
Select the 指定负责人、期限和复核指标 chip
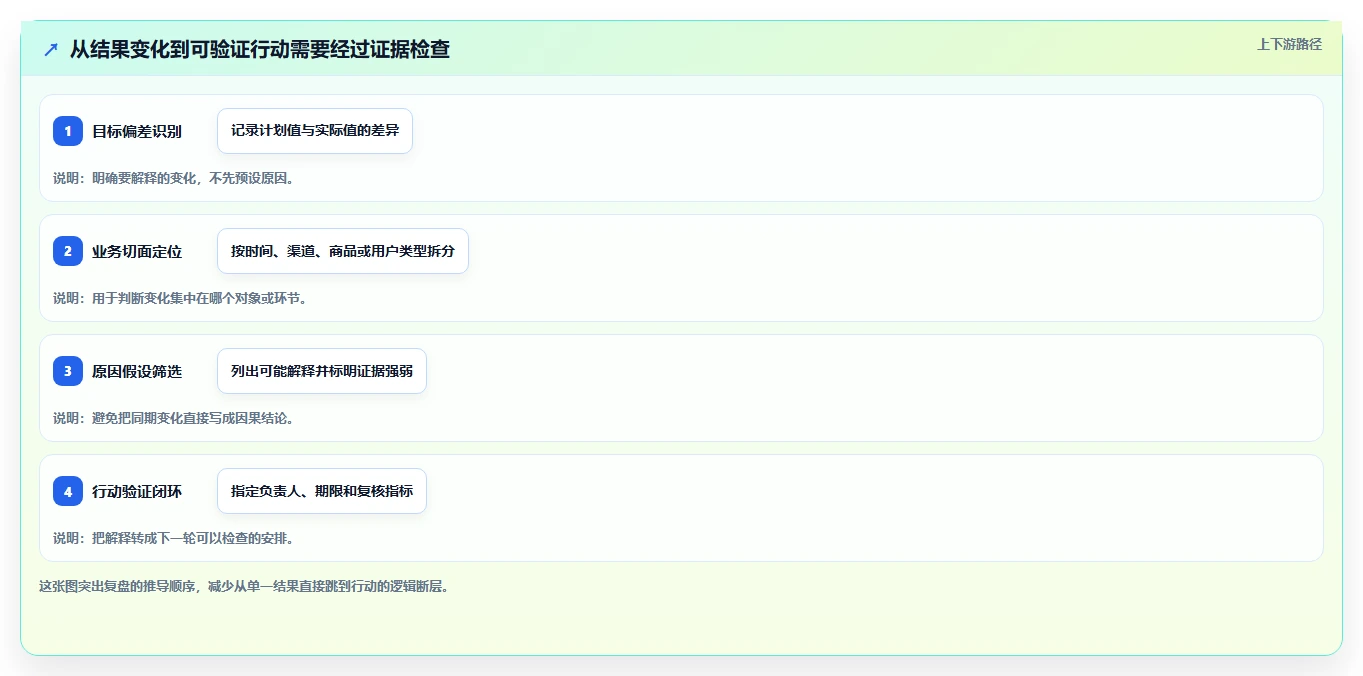tap(322, 491)
